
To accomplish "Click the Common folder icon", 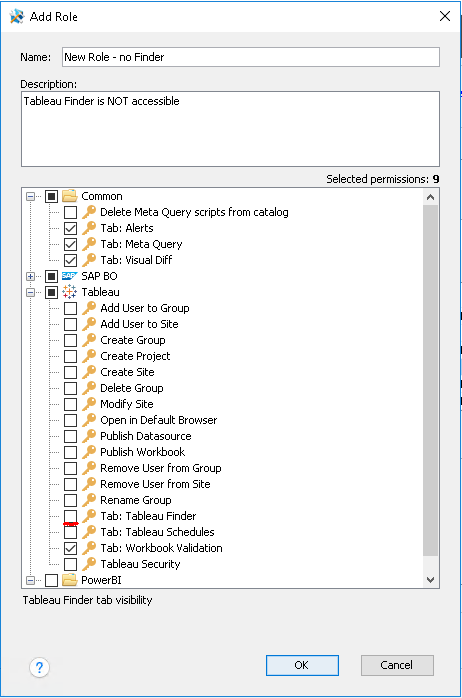I will [70, 196].
